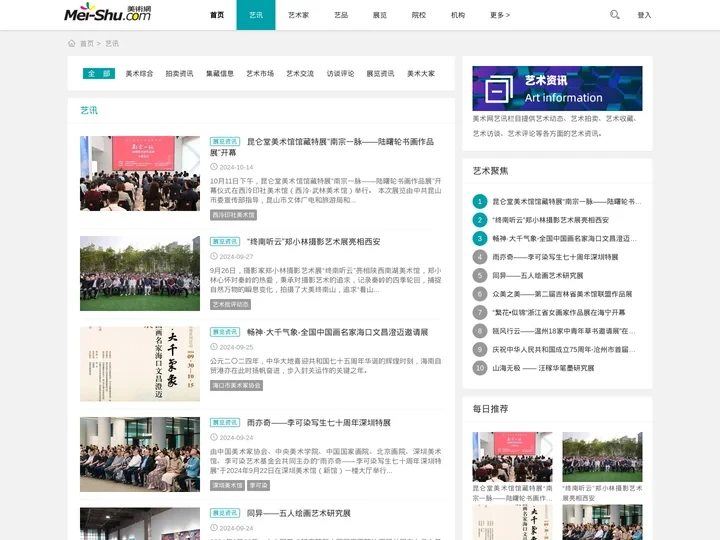The width and height of the screenshot is (720, 540).
Task: Select the 集藏信息 category filter
Action: 220,73
